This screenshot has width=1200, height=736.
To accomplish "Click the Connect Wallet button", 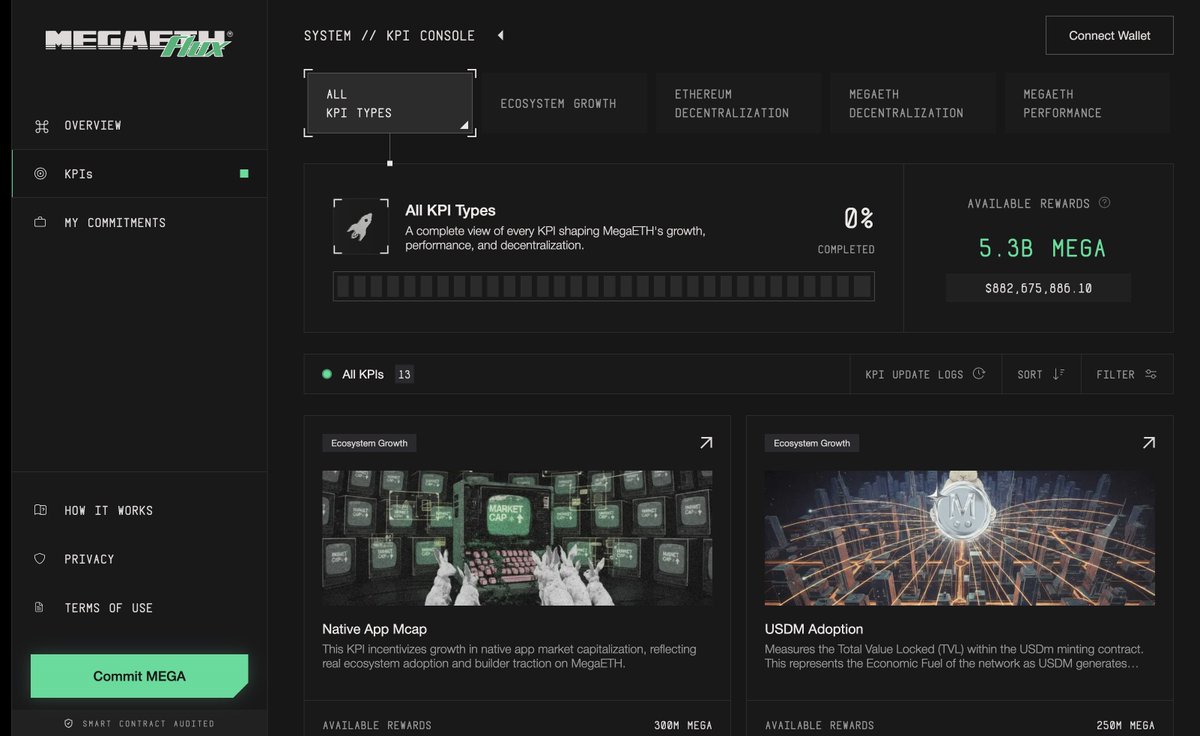I will (1109, 35).
